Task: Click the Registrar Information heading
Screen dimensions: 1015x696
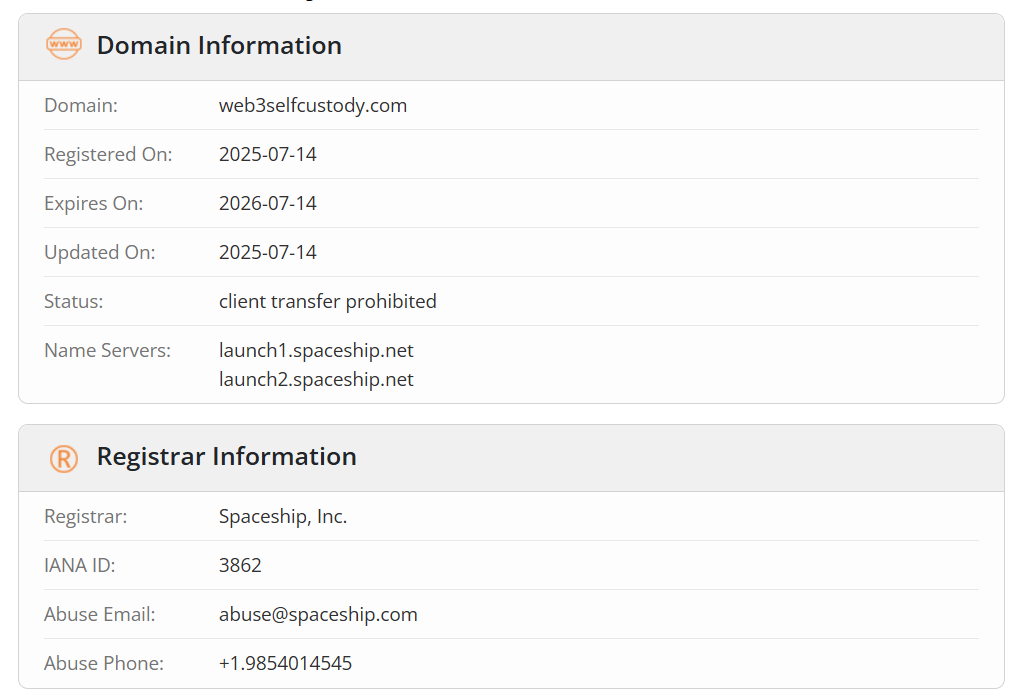Action: (227, 456)
